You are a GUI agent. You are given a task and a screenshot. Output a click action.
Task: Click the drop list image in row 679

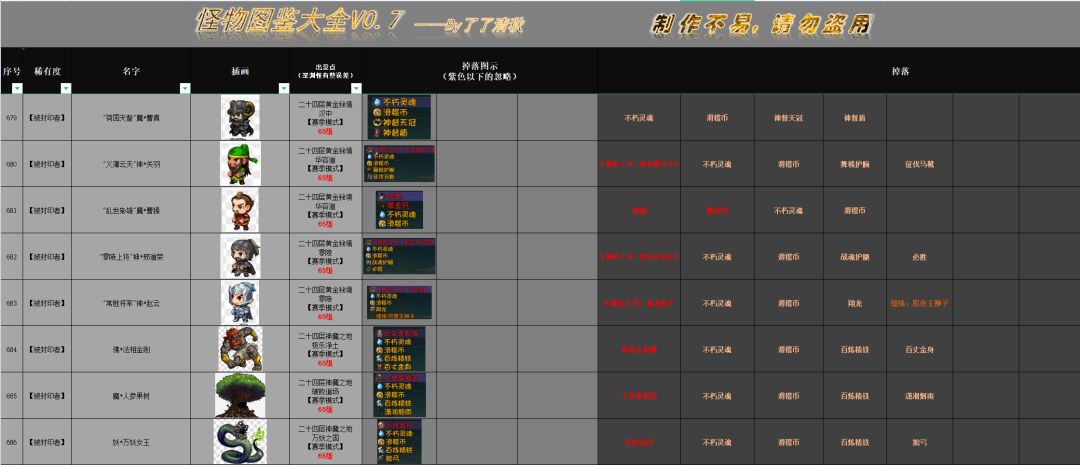click(399, 117)
